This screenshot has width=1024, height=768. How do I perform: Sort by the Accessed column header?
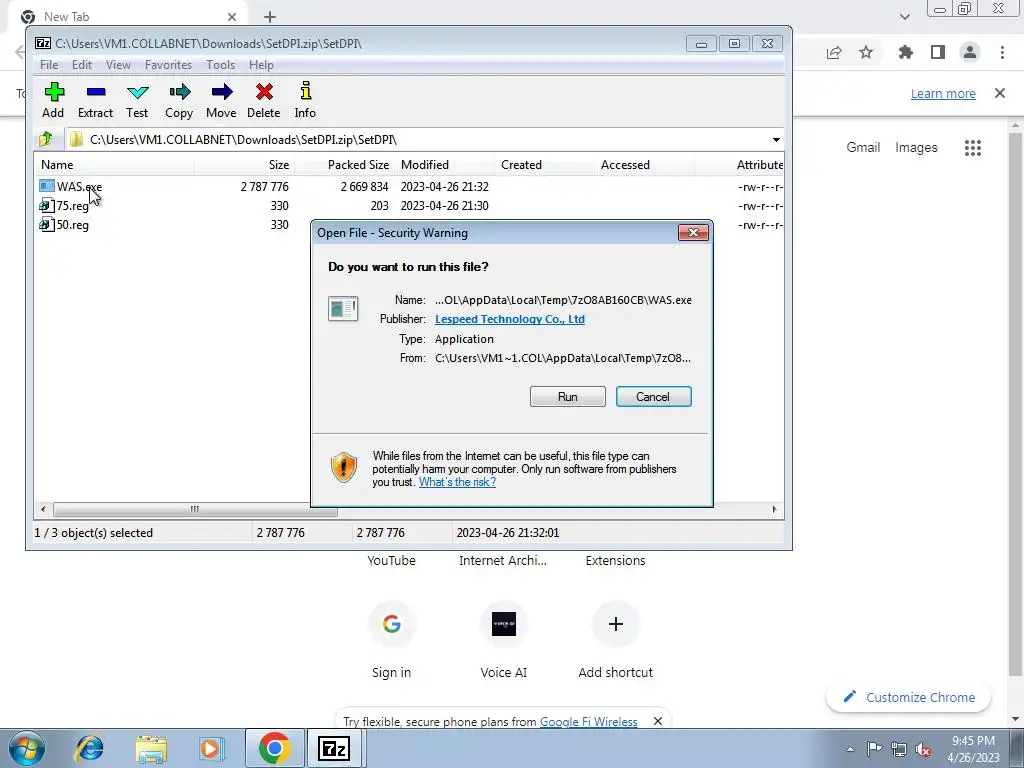point(644,165)
